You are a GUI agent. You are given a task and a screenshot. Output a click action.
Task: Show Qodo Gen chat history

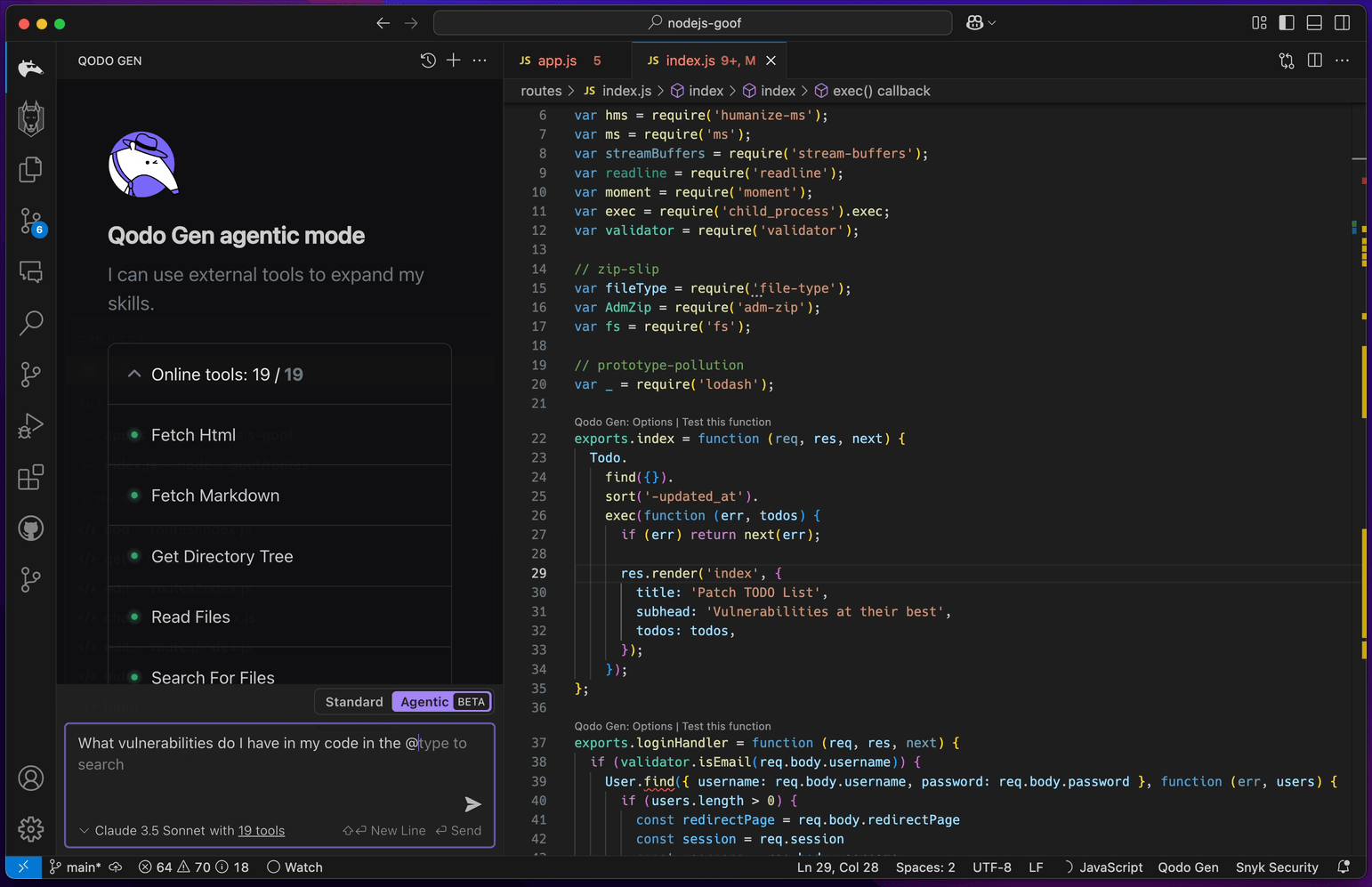(428, 60)
